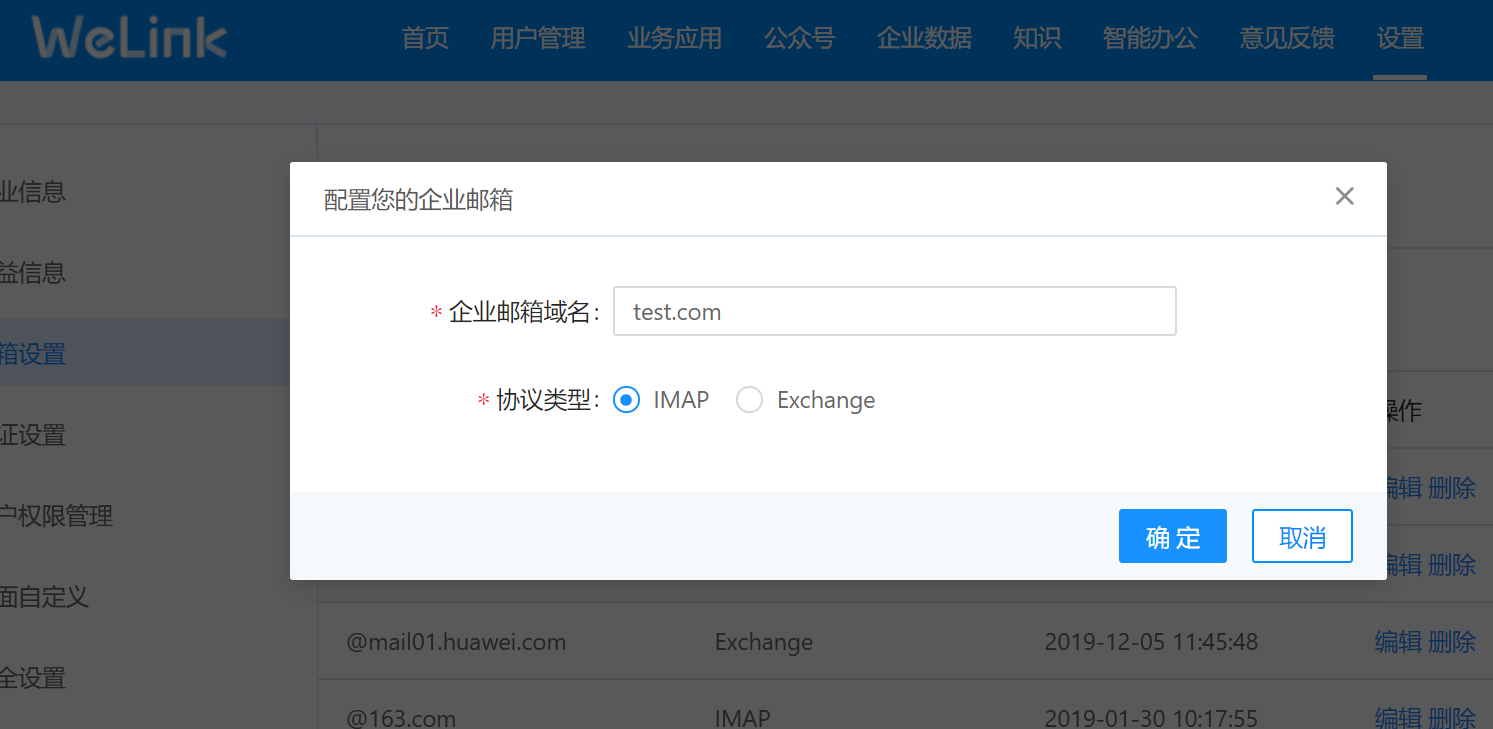Switch to the 公众号 section

[x=799, y=39]
